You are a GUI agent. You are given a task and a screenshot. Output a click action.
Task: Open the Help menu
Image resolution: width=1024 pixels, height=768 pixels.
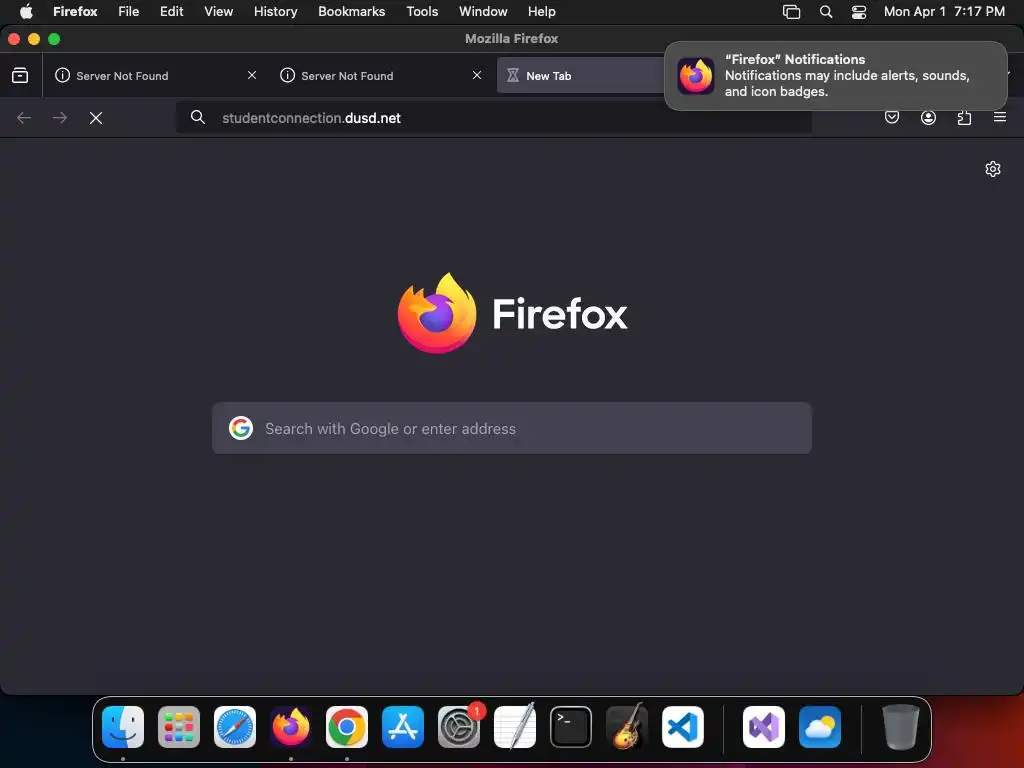(x=542, y=12)
